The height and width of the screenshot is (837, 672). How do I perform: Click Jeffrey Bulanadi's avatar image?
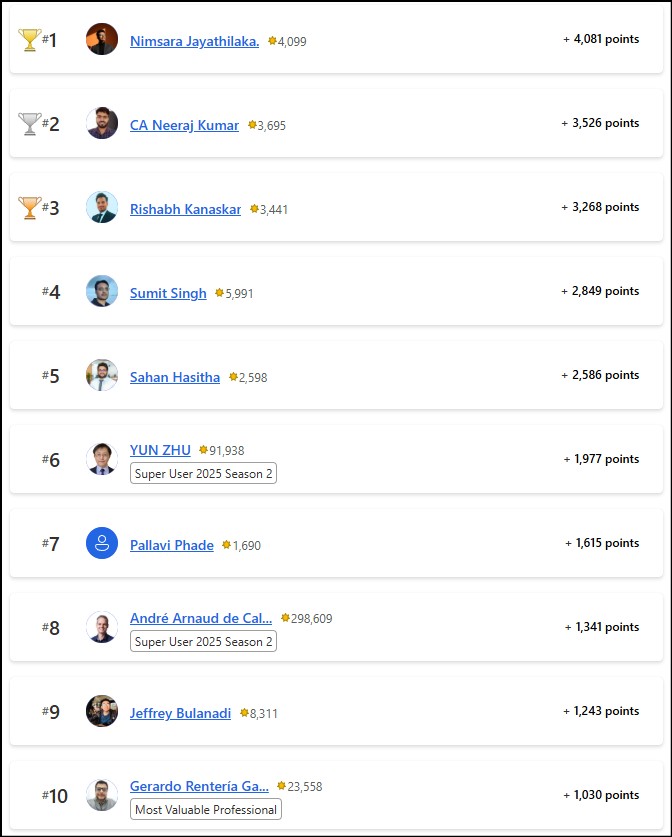pos(102,711)
